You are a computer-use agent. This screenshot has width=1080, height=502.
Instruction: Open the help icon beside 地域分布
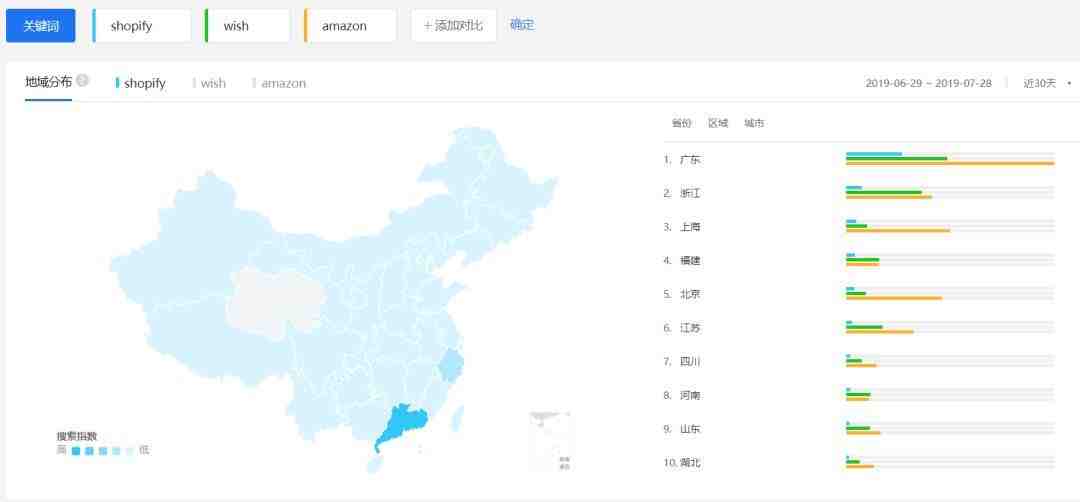(x=83, y=81)
